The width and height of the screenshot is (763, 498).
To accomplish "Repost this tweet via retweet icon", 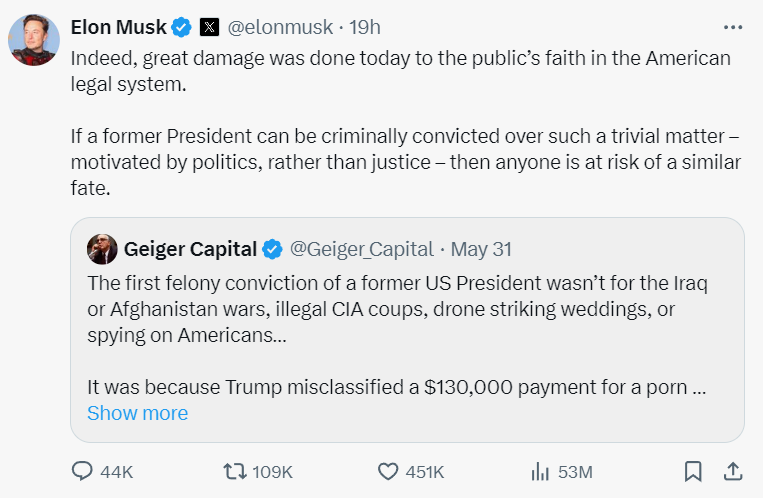I will pos(233,471).
